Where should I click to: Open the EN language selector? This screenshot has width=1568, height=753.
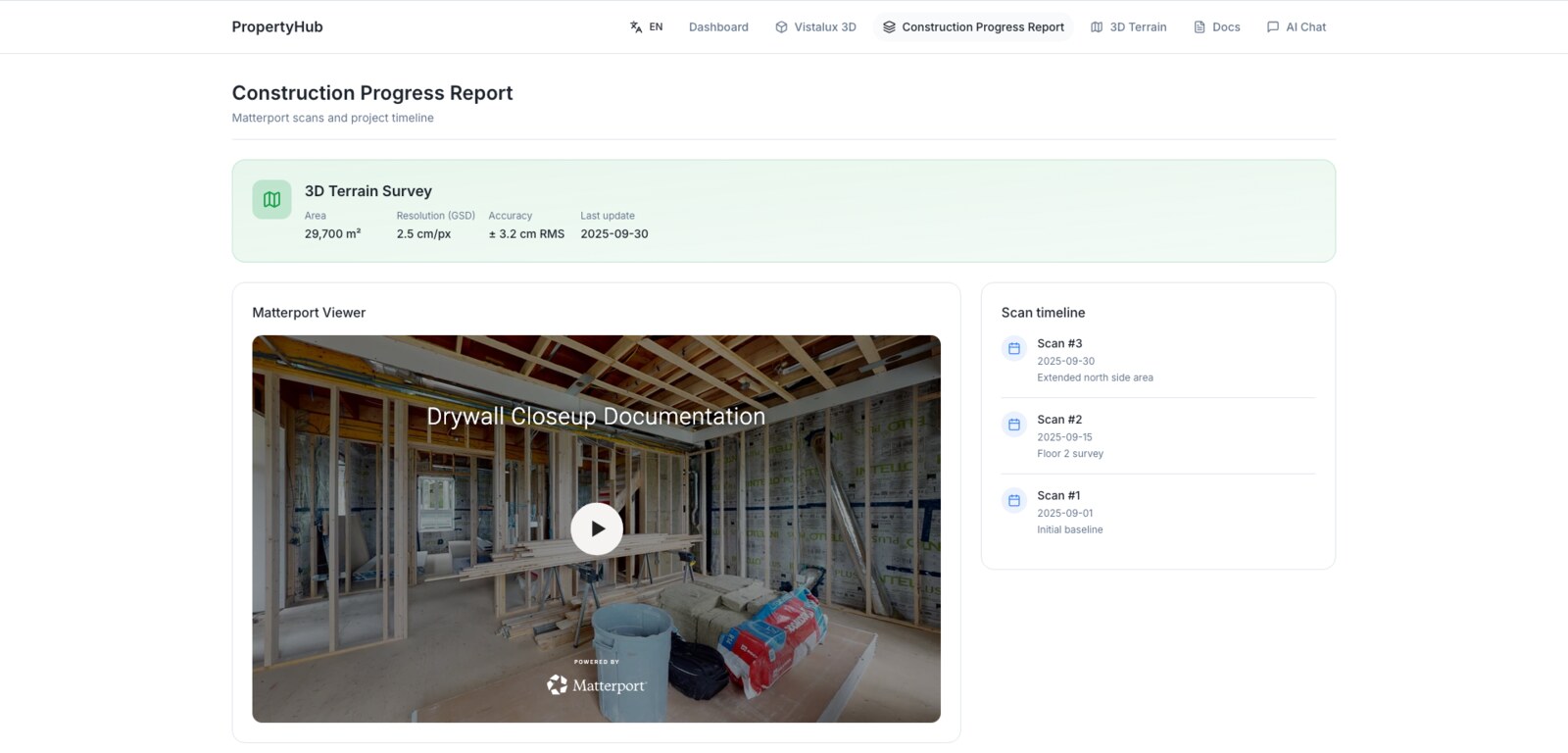click(x=646, y=26)
